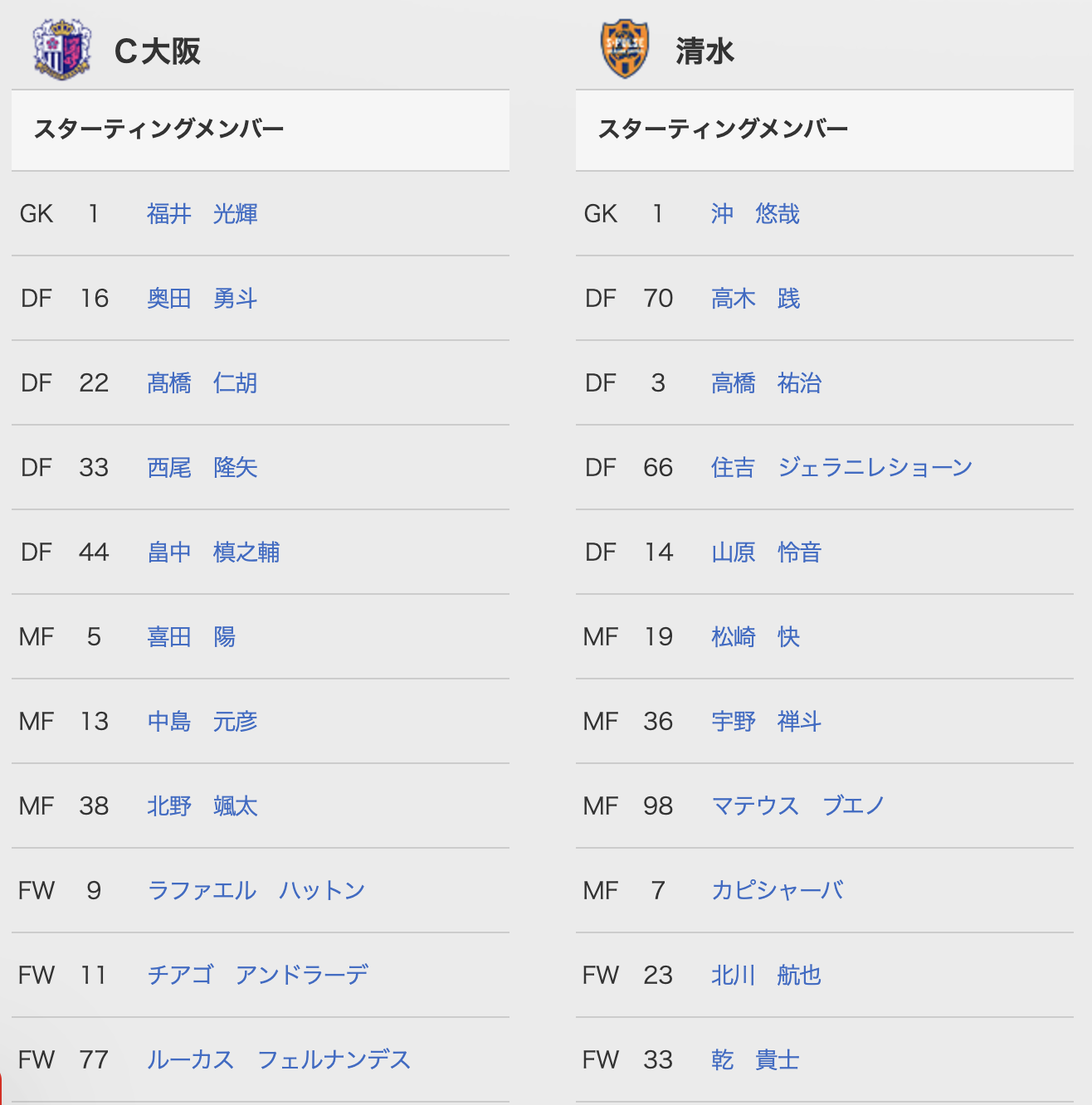The height and width of the screenshot is (1105, 1092).
Task: Click 宇野 禅斗 midfielder link
Action: point(767,722)
